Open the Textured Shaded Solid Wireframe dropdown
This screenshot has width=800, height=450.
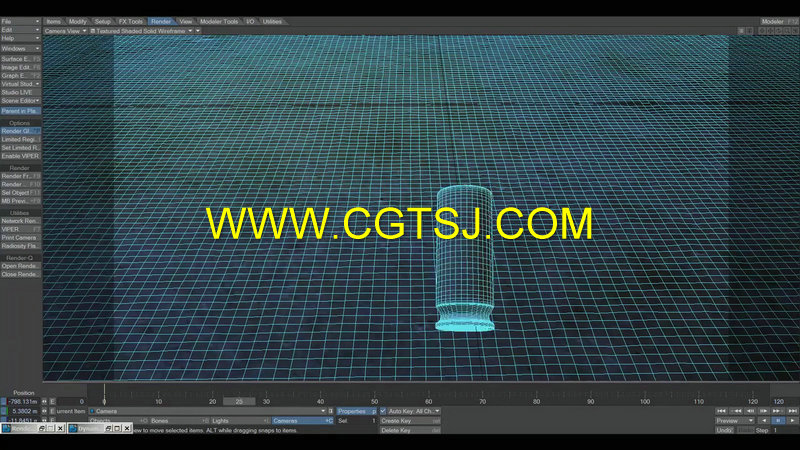click(x=141, y=31)
